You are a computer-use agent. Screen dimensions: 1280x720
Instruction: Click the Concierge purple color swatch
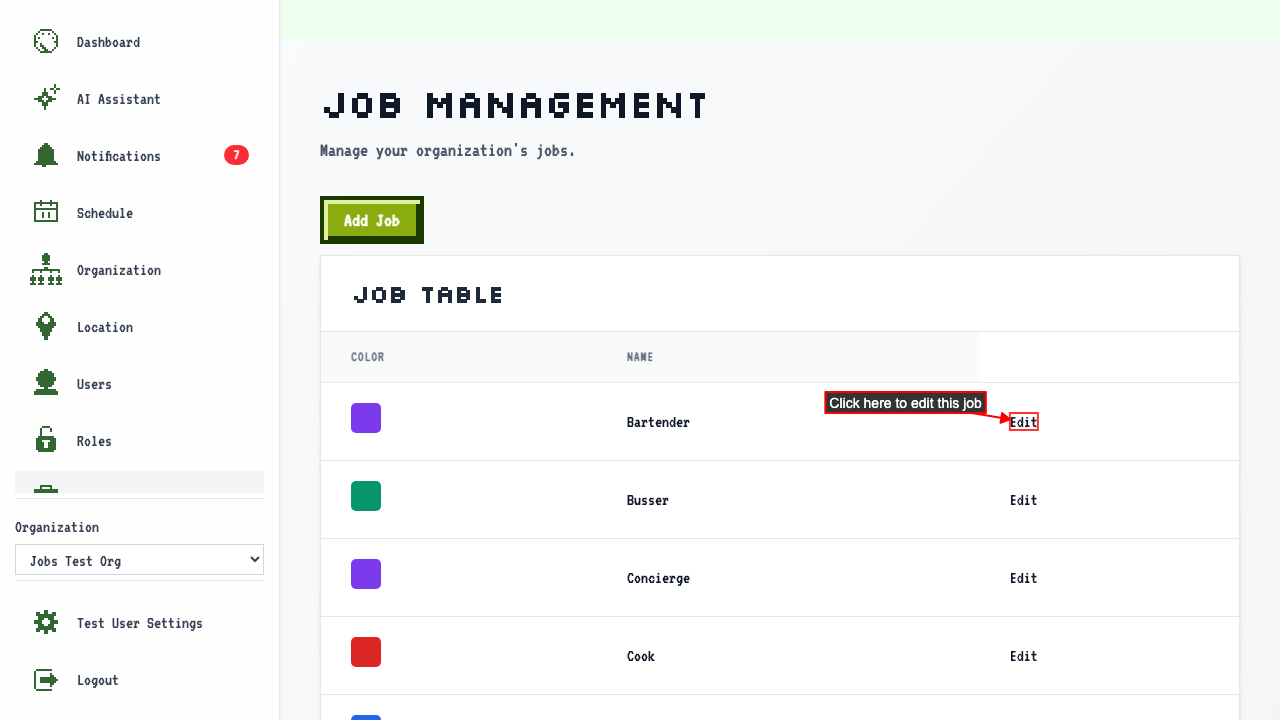[x=366, y=574]
